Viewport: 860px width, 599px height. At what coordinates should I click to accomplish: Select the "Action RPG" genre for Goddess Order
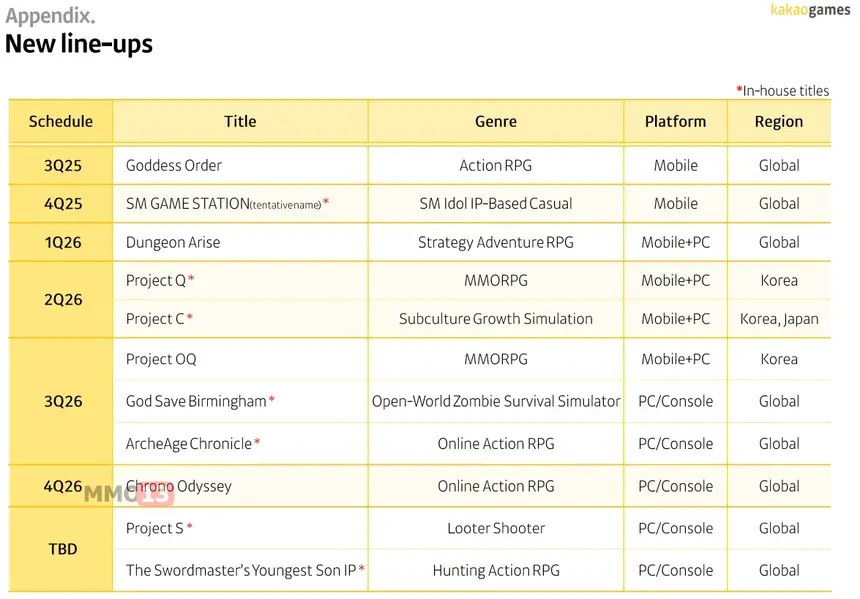pos(496,166)
